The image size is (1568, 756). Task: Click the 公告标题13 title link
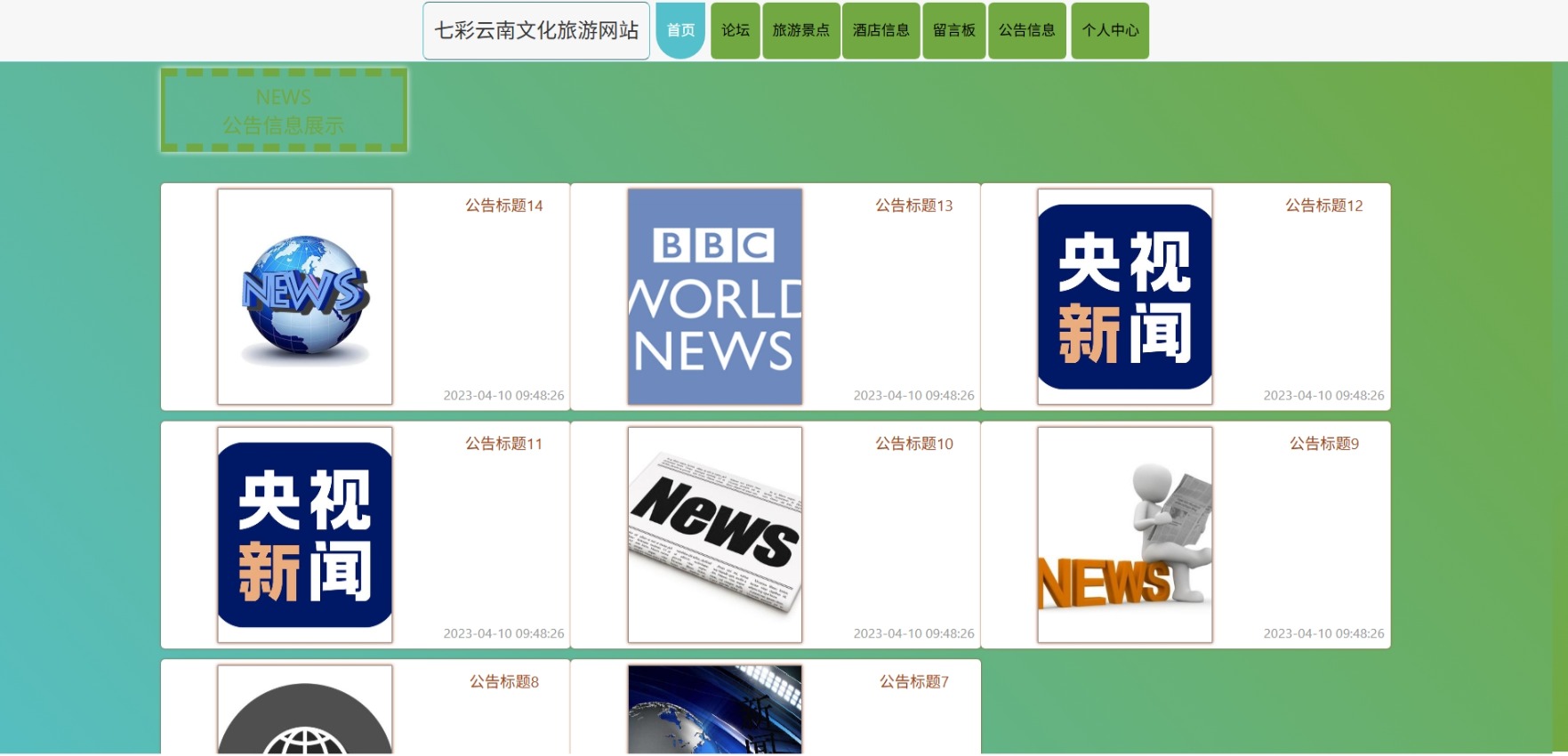[914, 205]
